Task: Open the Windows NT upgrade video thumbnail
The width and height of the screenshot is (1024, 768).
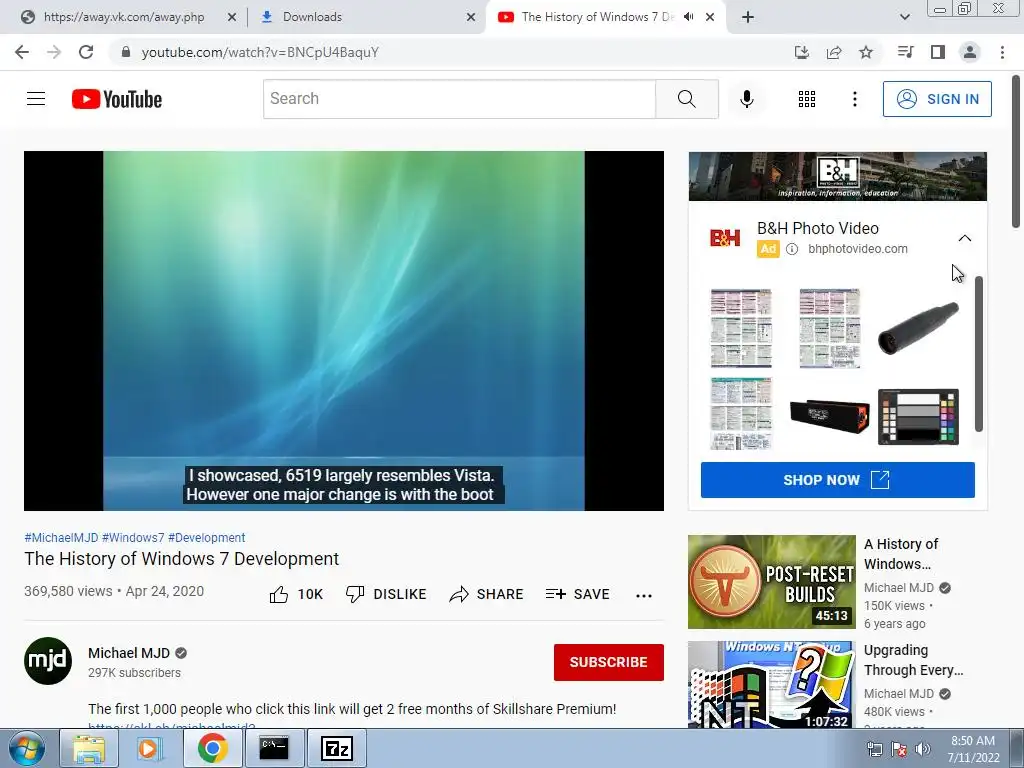Action: (771, 684)
